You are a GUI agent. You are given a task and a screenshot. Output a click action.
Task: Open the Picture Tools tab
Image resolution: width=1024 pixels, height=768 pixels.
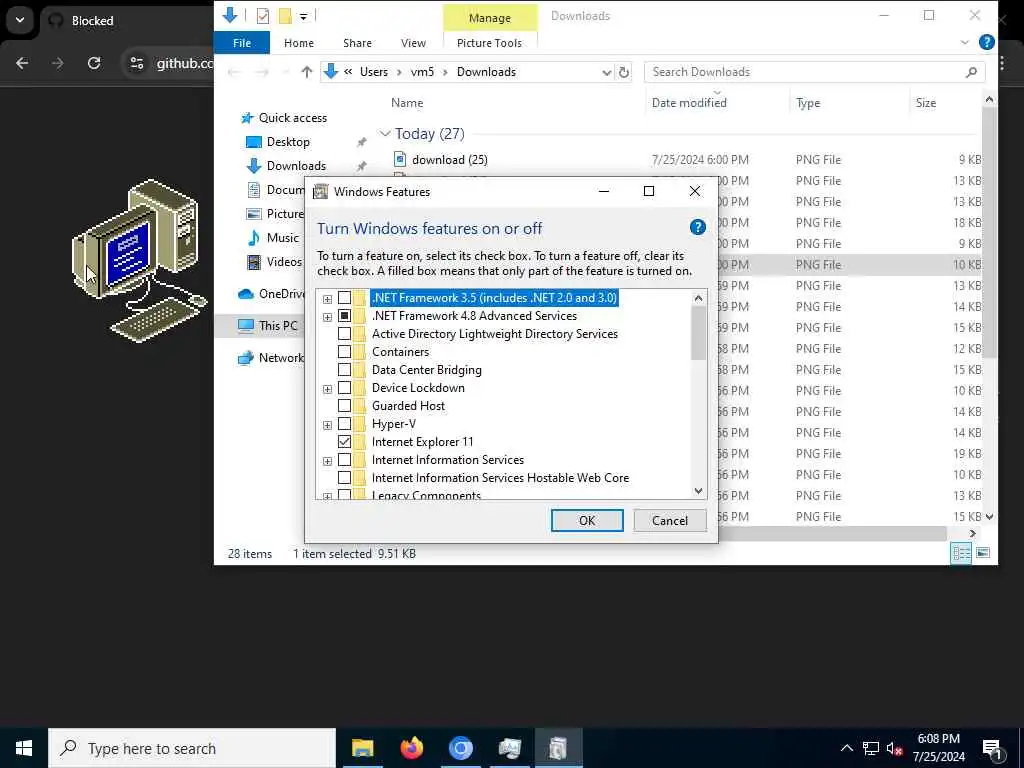click(489, 43)
